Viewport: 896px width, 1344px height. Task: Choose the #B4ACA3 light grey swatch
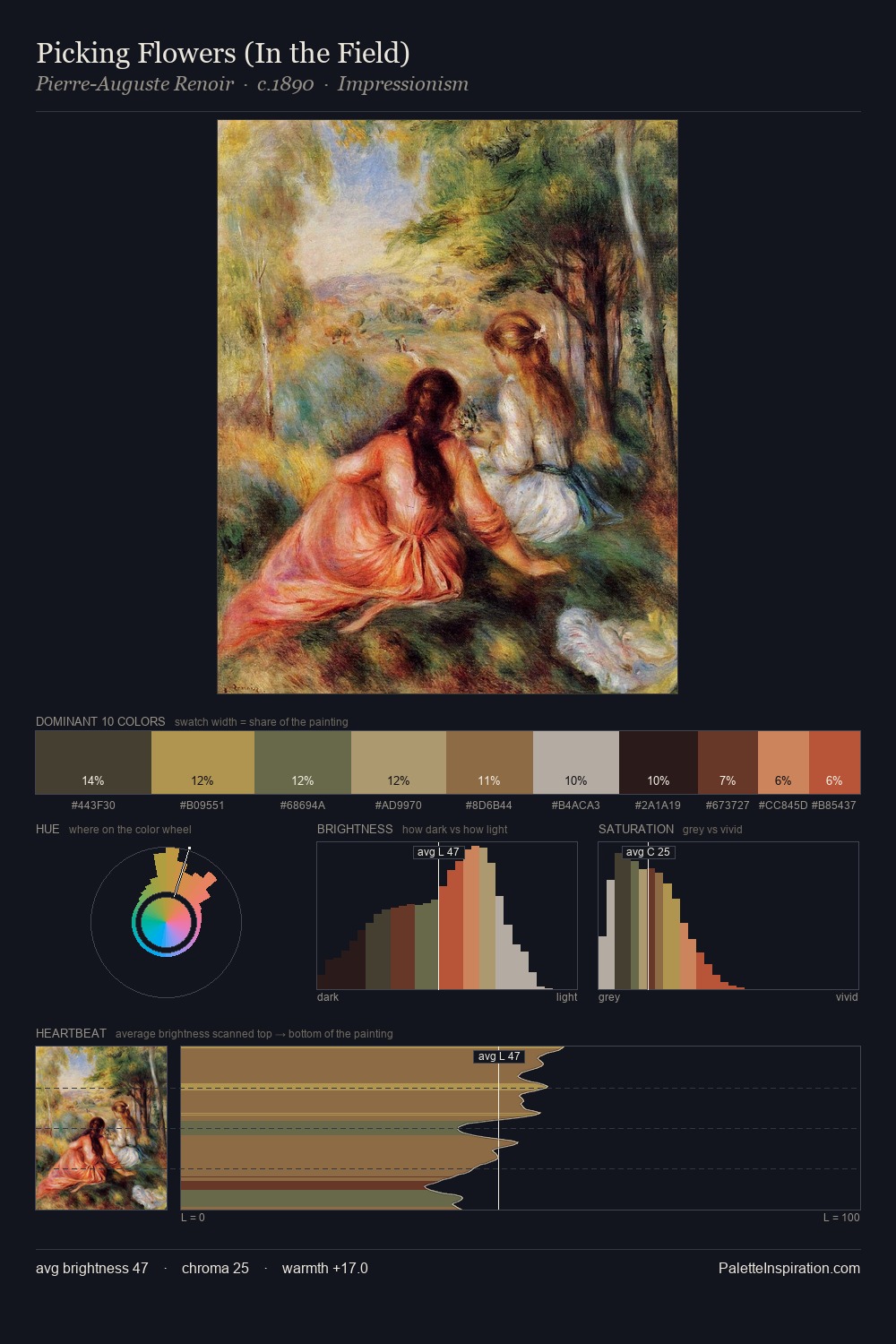pos(576,762)
